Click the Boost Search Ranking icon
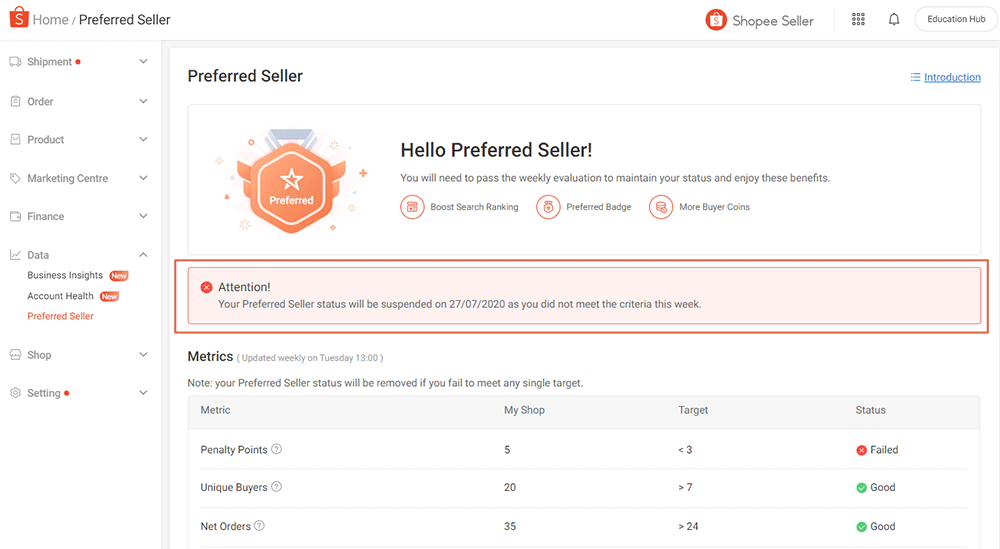Viewport: 1000px width, 549px height. 412,207
